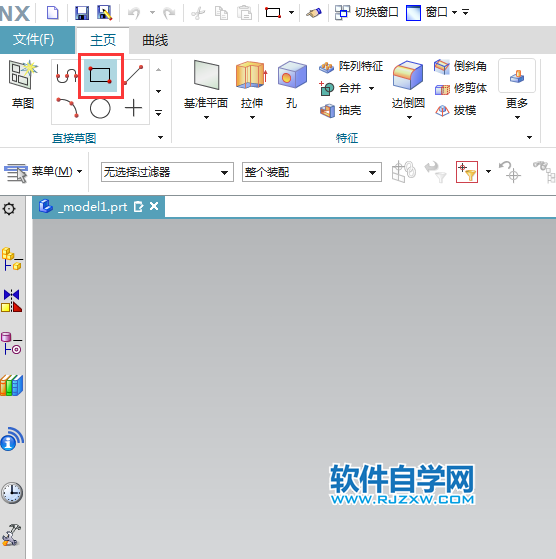Open resource bar settings gear
Image resolution: width=556 pixels, height=559 pixels.
9,209
